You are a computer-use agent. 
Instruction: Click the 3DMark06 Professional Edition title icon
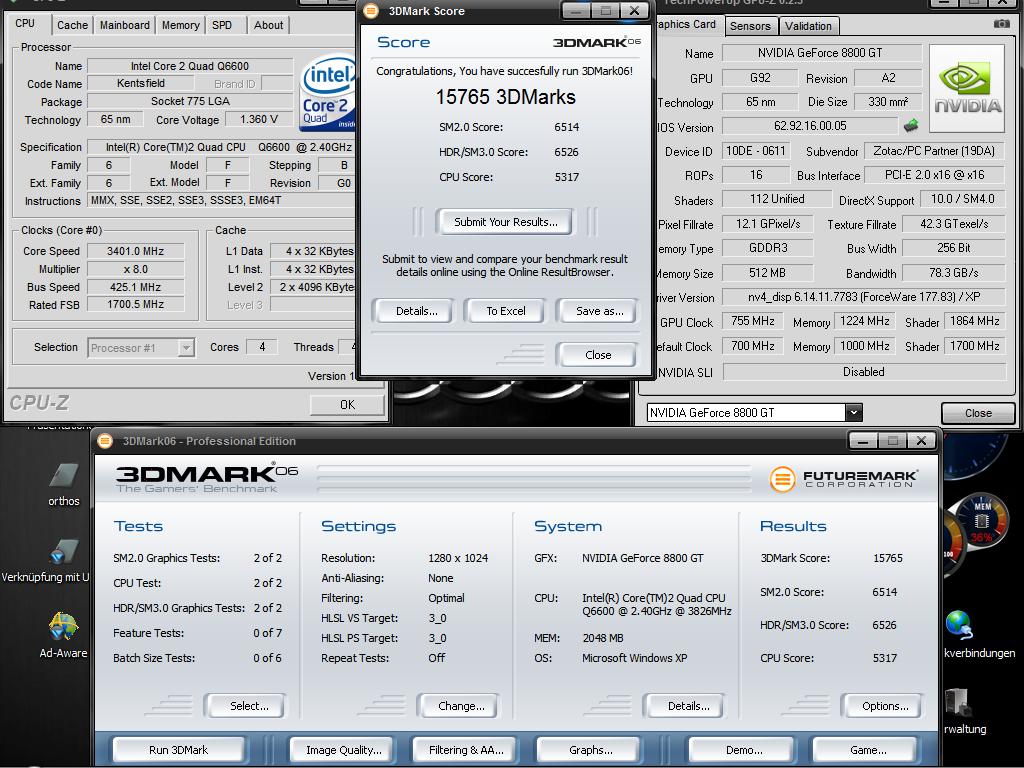pos(104,441)
